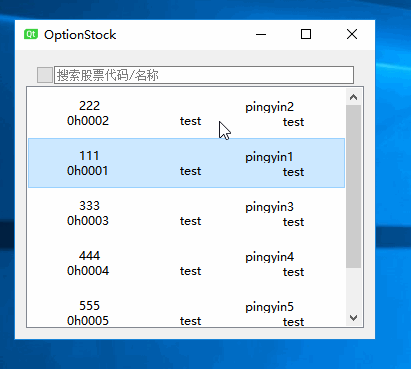
Task: Click the Qt logo icon in title bar
Action: pos(31,34)
